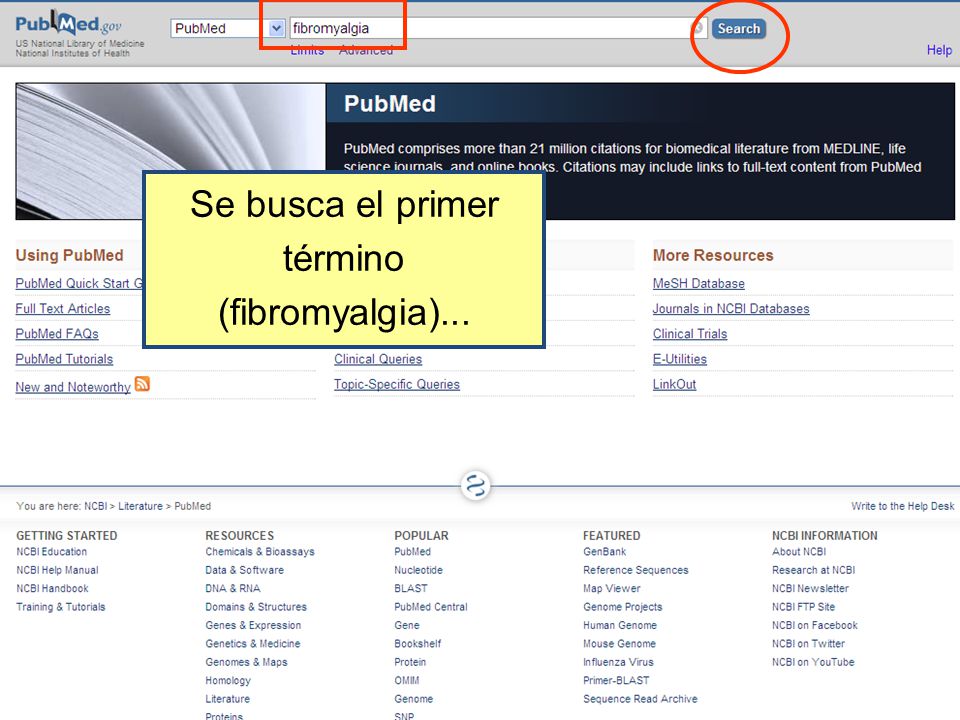
Task: Open Research at NCBI footer link
Action: tap(813, 570)
